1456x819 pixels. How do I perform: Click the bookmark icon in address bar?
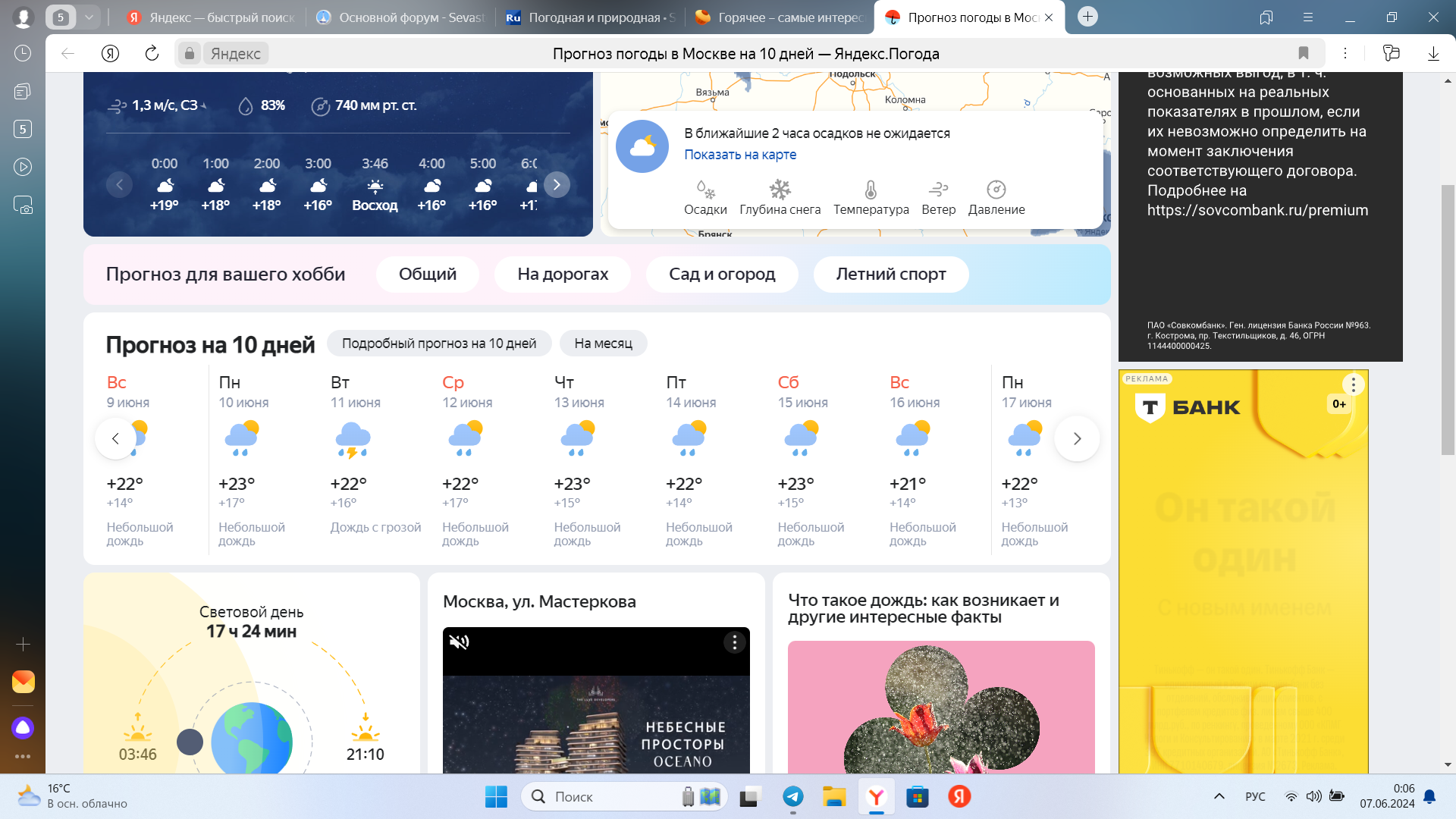tap(1303, 53)
